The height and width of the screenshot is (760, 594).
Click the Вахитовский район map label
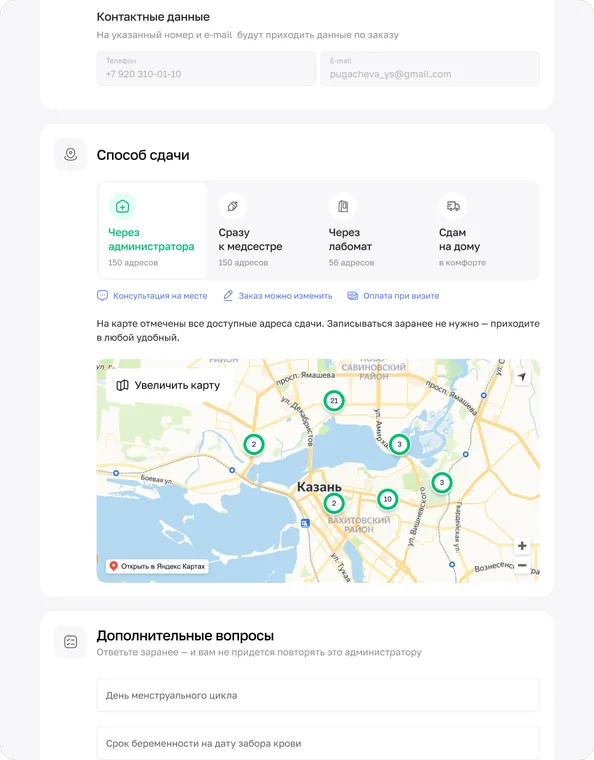(x=359, y=525)
